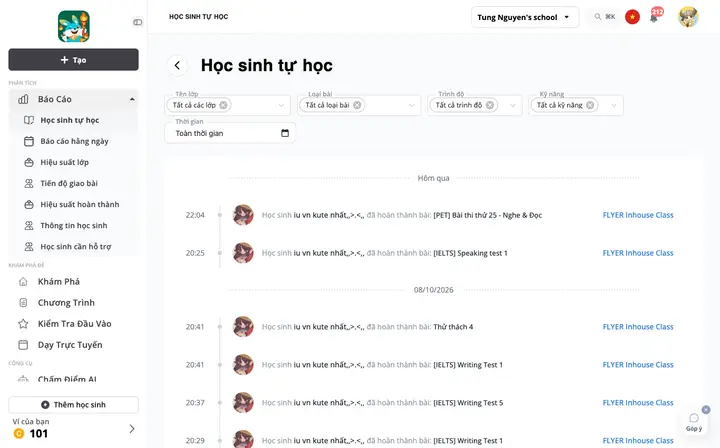The height and width of the screenshot is (448, 720).
Task: Click the gold coin wallet icon
Action: [19, 433]
